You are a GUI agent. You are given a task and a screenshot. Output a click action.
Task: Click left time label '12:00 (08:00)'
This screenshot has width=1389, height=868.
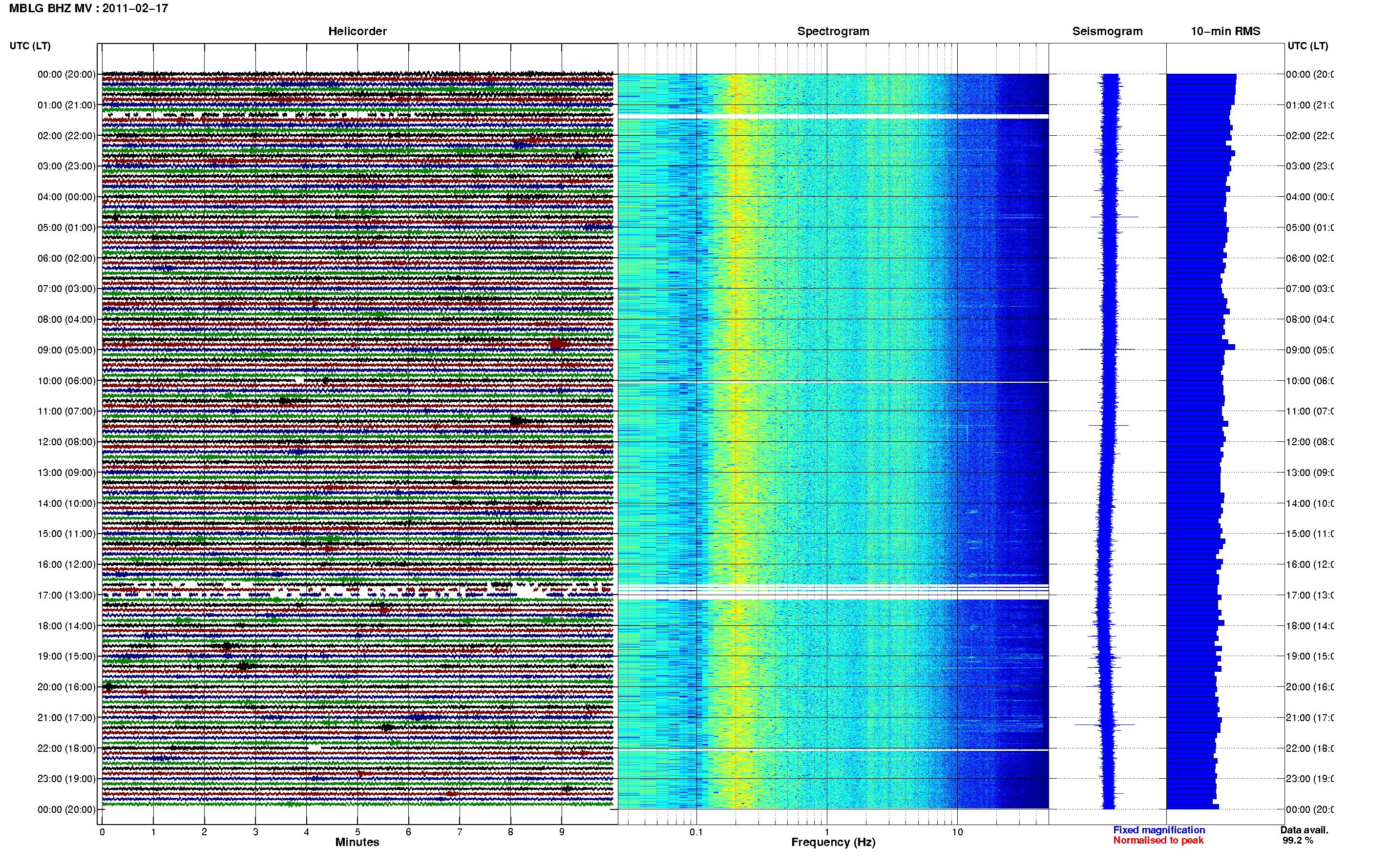(x=66, y=442)
